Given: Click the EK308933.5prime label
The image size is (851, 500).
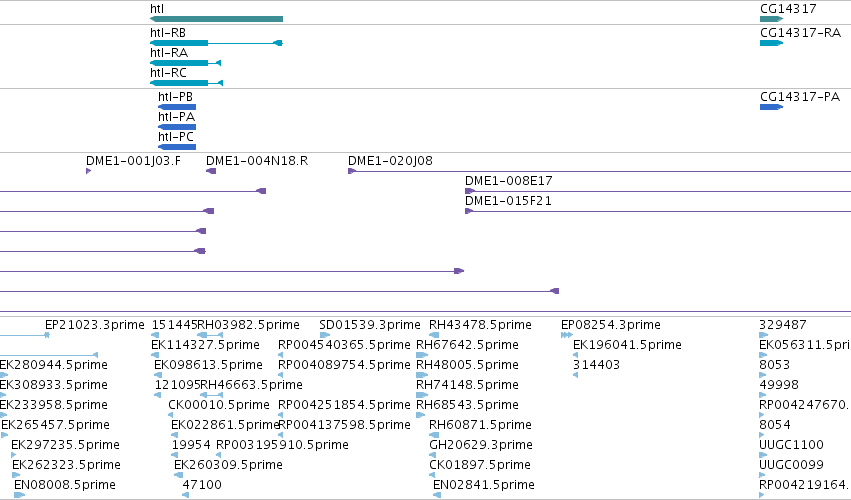Looking at the screenshot, I should [53, 385].
